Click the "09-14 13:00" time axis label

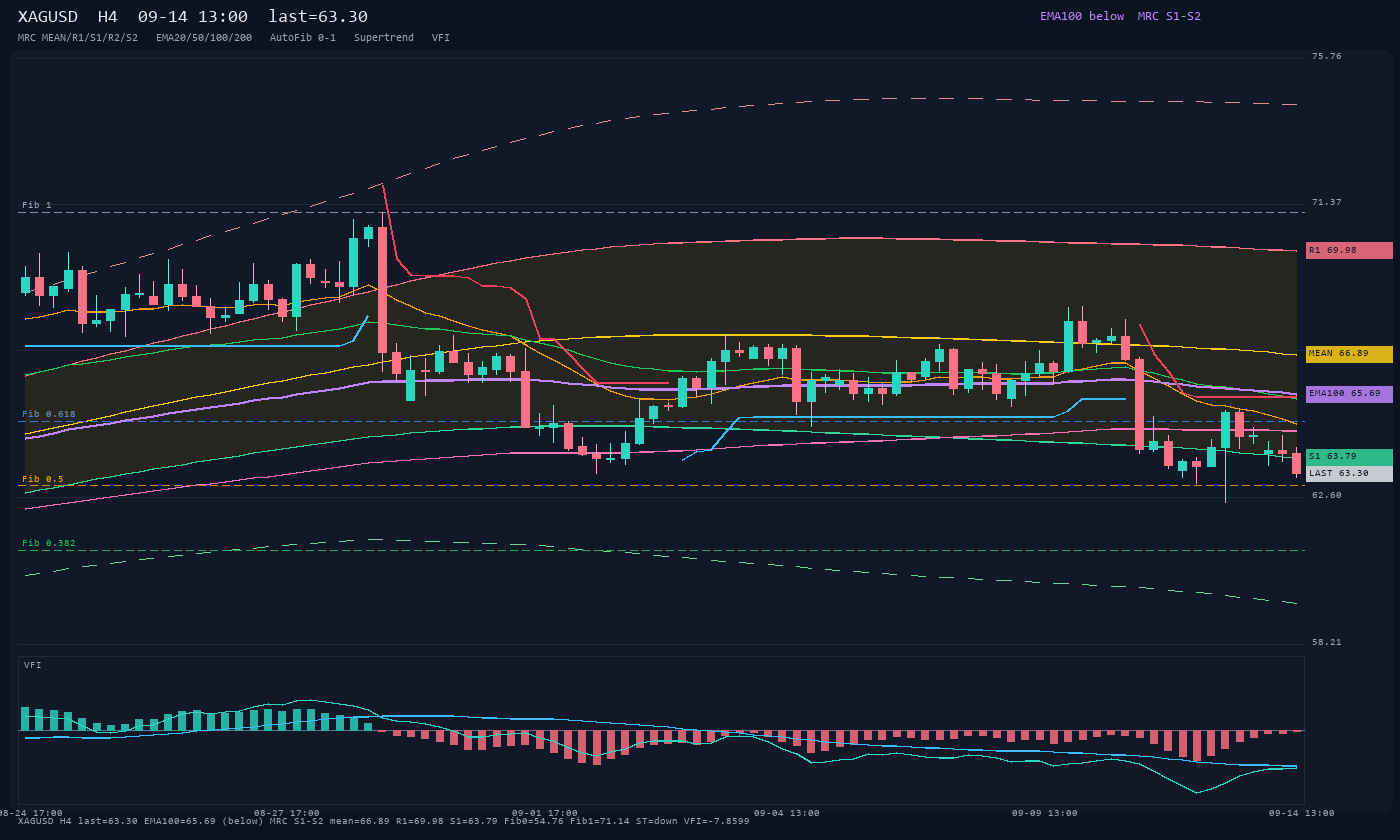(1302, 813)
